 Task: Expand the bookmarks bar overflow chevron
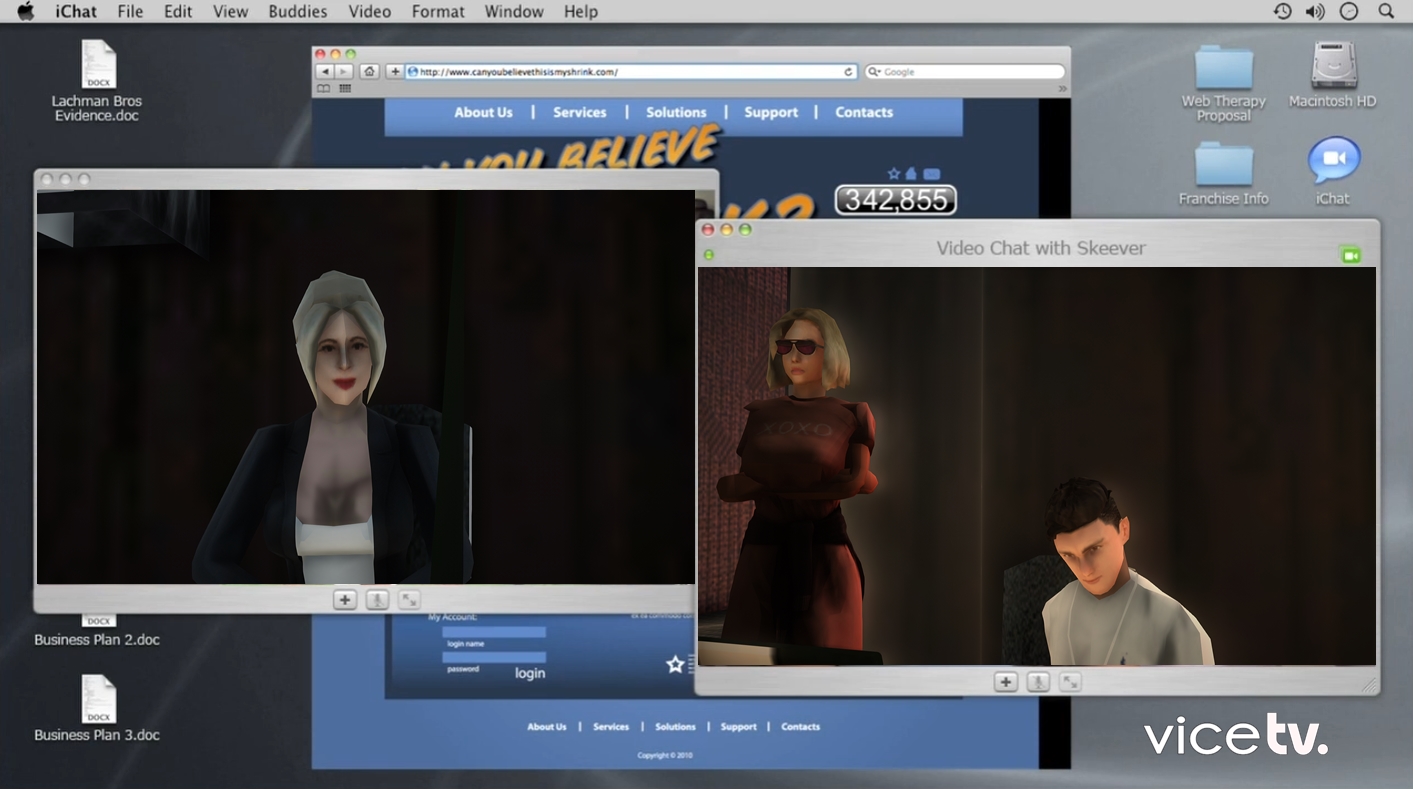click(x=1062, y=89)
